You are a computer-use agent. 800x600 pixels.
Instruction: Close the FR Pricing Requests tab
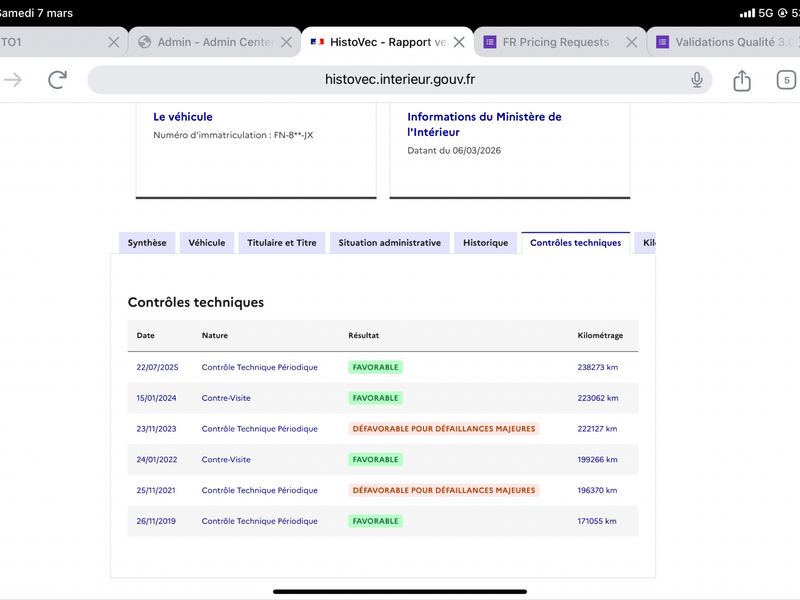(631, 42)
